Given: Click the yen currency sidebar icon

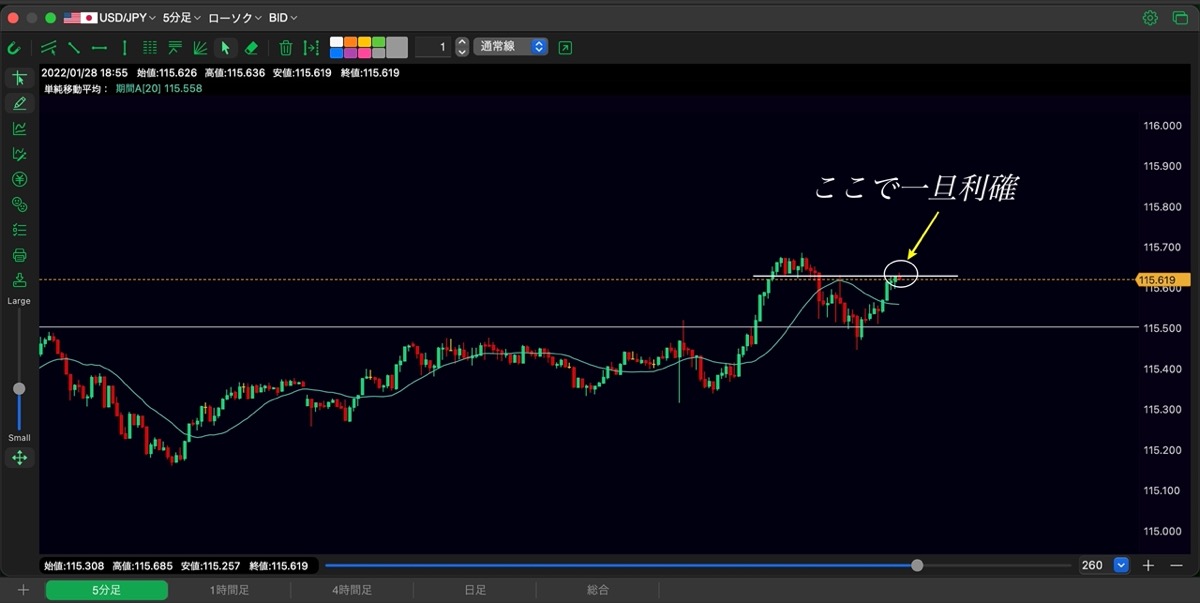Looking at the screenshot, I should point(19,179).
